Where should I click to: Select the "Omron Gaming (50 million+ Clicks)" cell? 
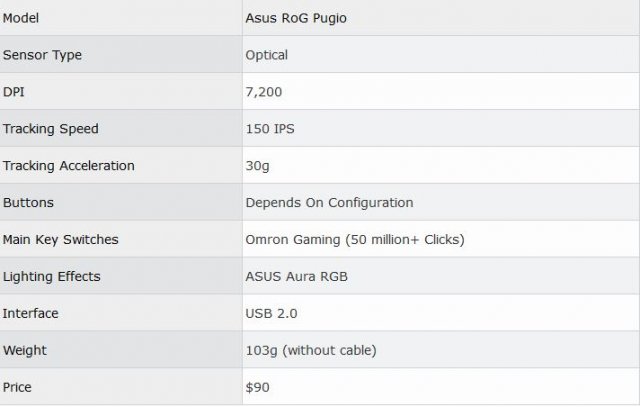[x=355, y=240]
